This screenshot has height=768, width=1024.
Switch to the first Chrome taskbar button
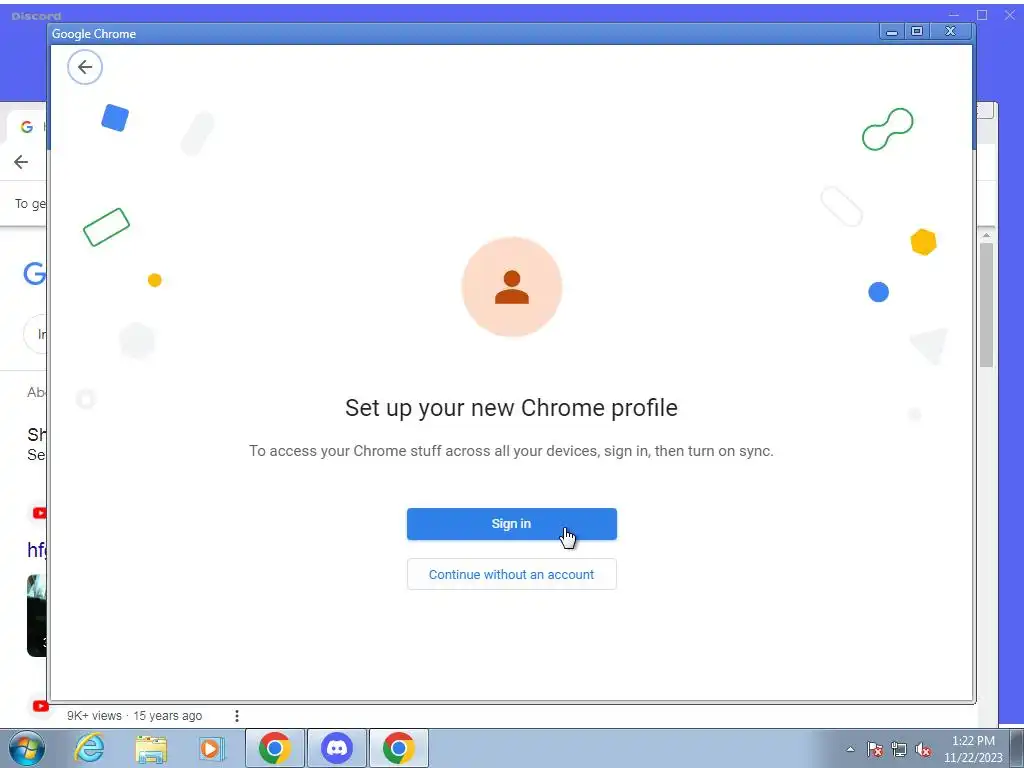(274, 748)
